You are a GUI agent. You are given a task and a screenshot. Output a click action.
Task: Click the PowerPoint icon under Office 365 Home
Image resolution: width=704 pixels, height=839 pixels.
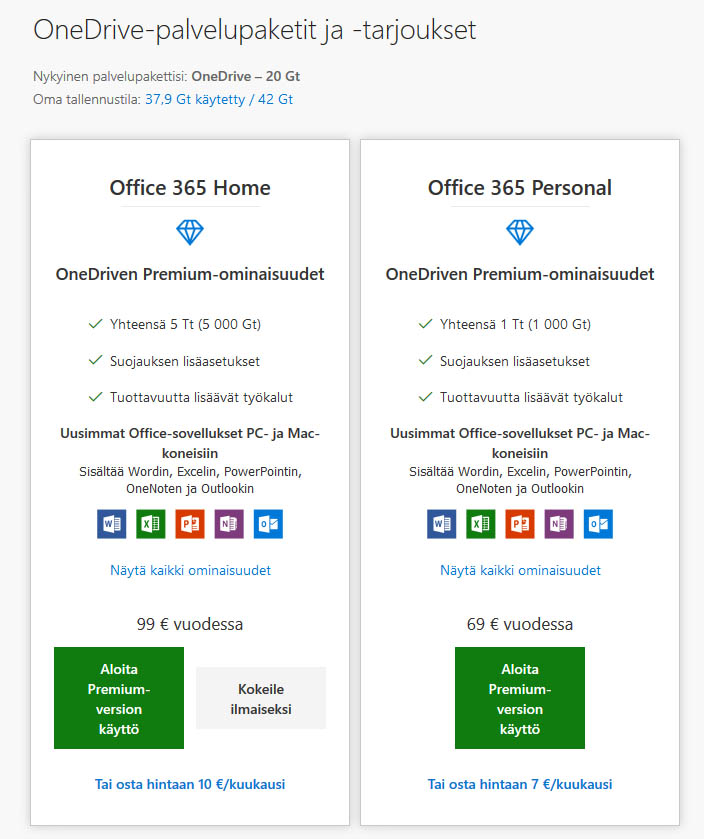190,524
